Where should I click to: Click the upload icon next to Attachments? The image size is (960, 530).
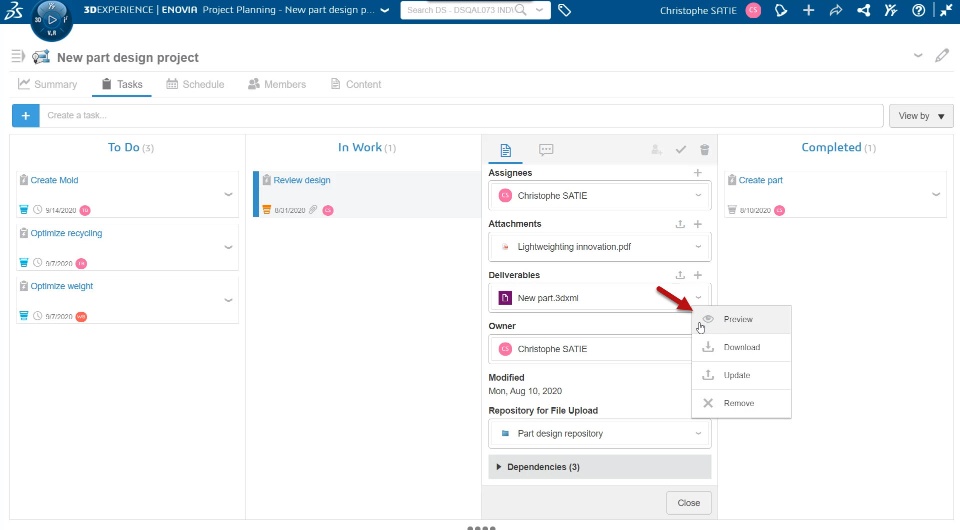[680, 224]
